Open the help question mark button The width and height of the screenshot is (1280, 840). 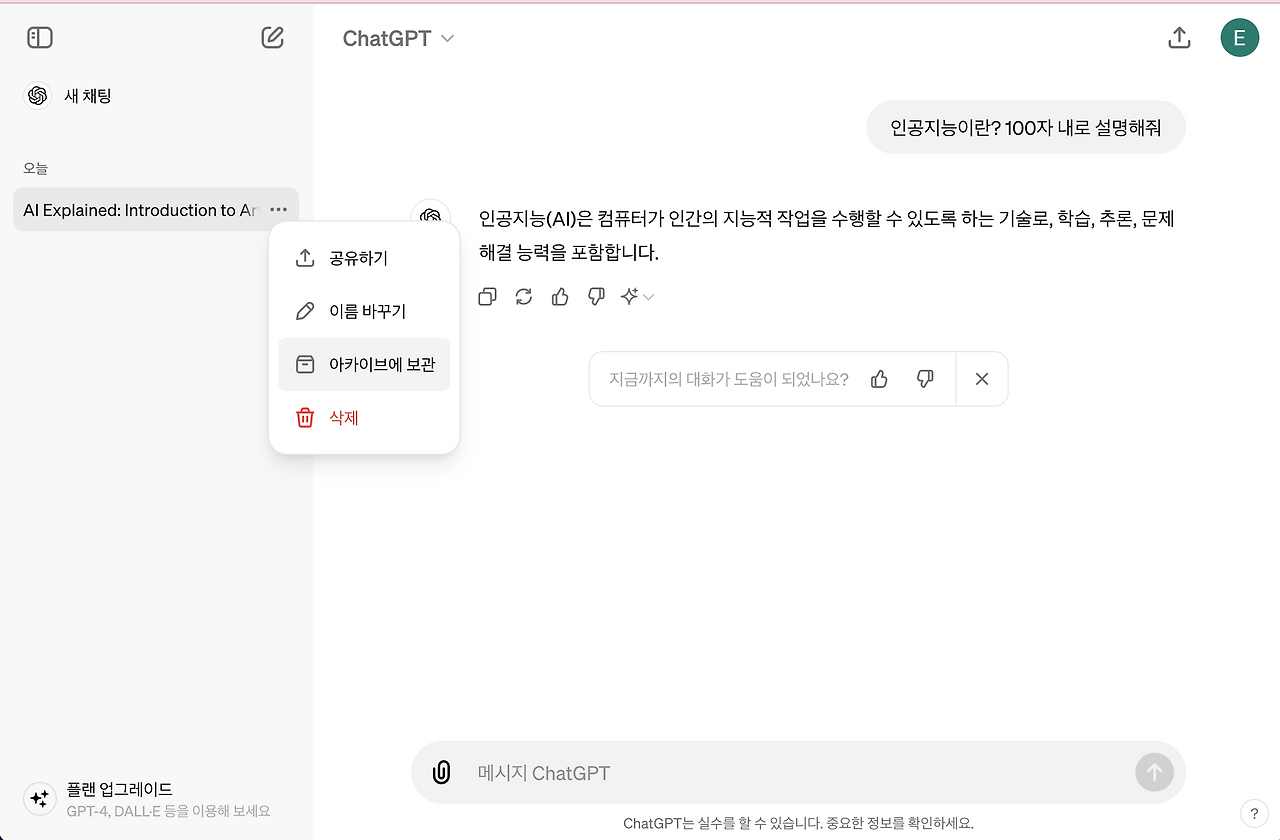pyautogui.click(x=1254, y=813)
